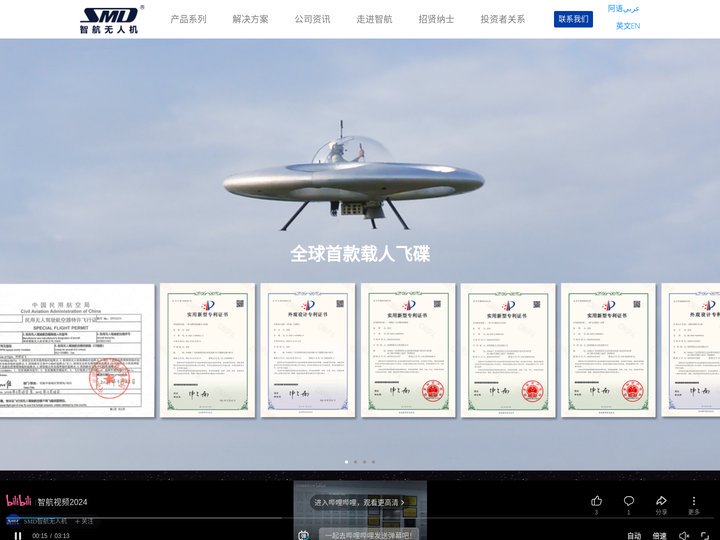This screenshot has height=540, width=720.
Task: Switch language to English (英文EN)
Action: [x=628, y=26]
